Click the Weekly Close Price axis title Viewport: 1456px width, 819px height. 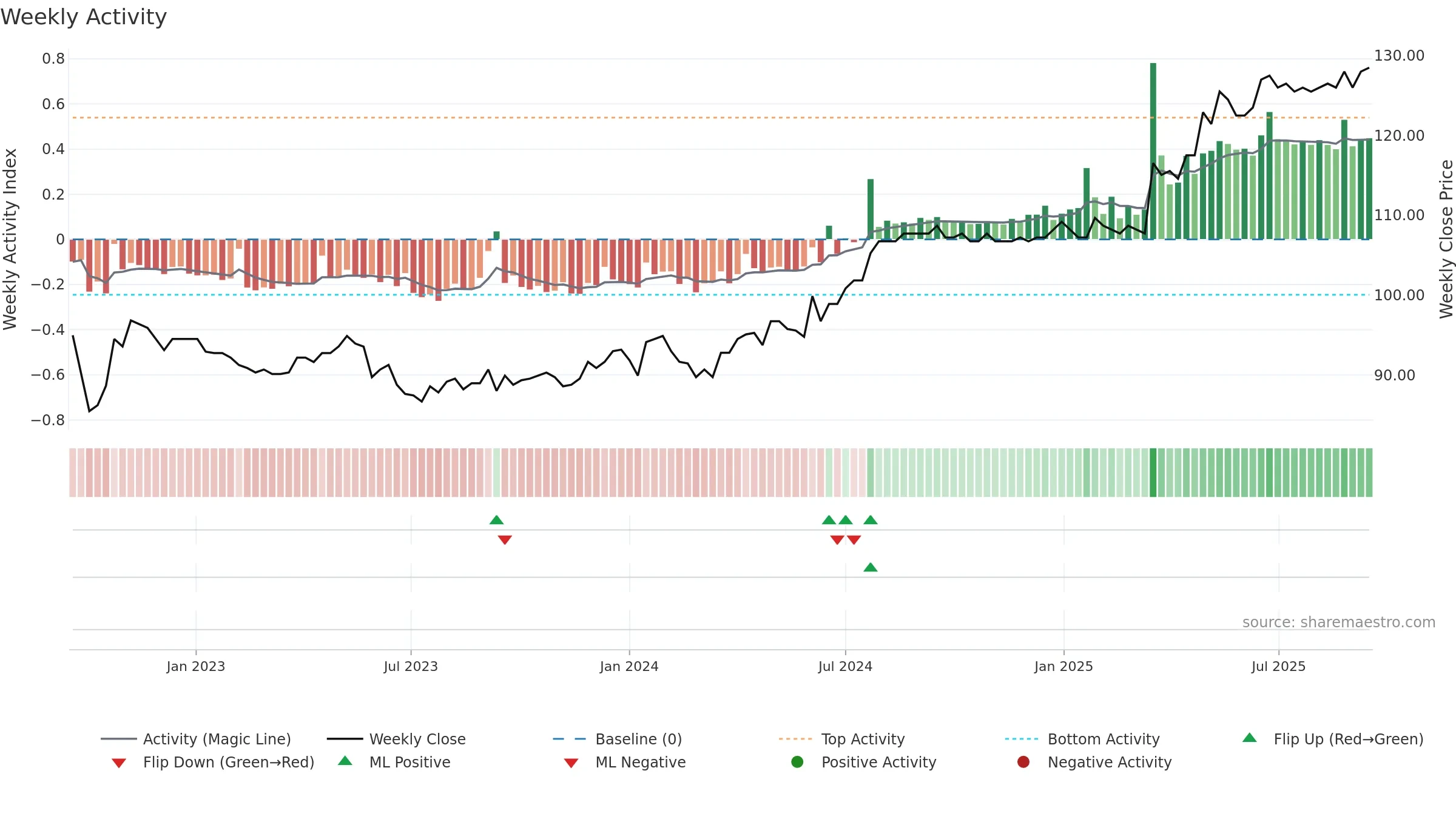[1446, 239]
